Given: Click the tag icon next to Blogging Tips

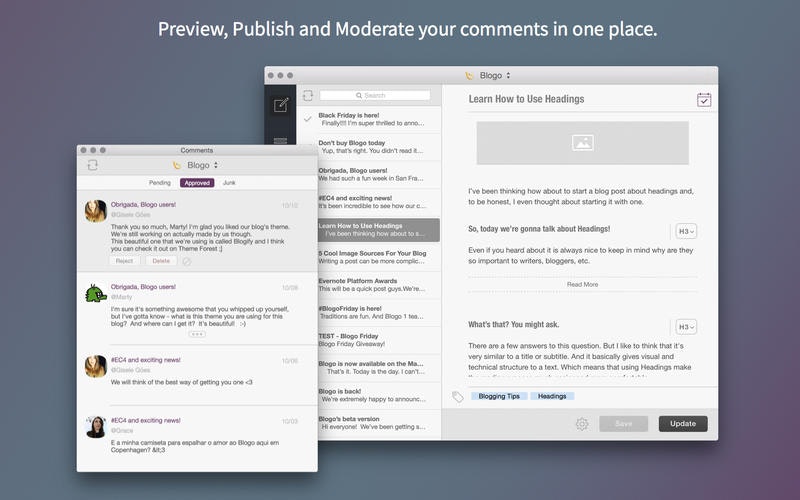Looking at the screenshot, I should click(x=458, y=396).
